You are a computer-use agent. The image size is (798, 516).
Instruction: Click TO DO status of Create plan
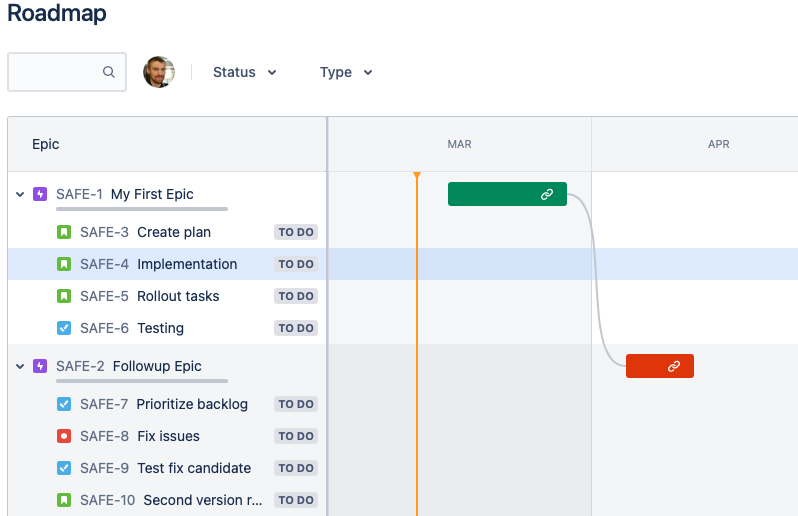point(296,232)
